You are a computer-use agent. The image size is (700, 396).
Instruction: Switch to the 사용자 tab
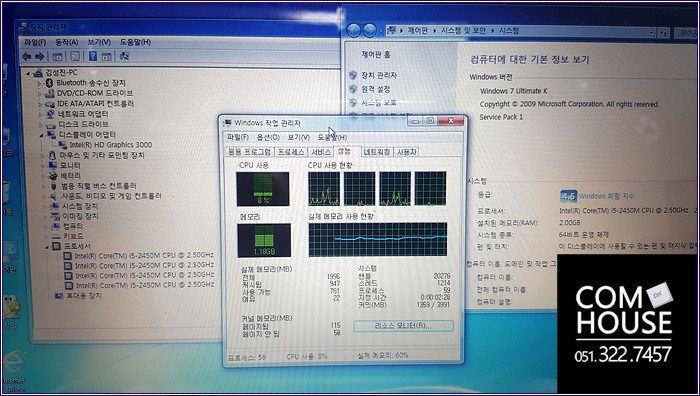(x=407, y=152)
